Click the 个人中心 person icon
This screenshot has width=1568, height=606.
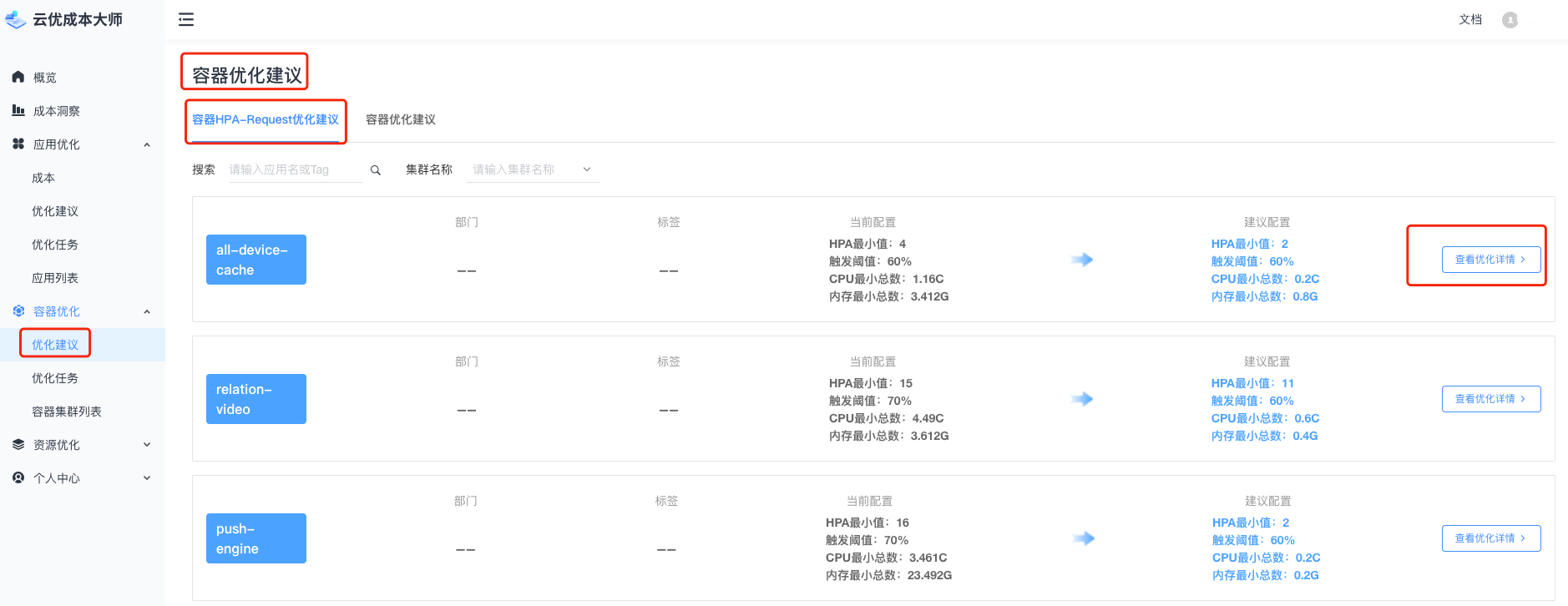coord(18,478)
